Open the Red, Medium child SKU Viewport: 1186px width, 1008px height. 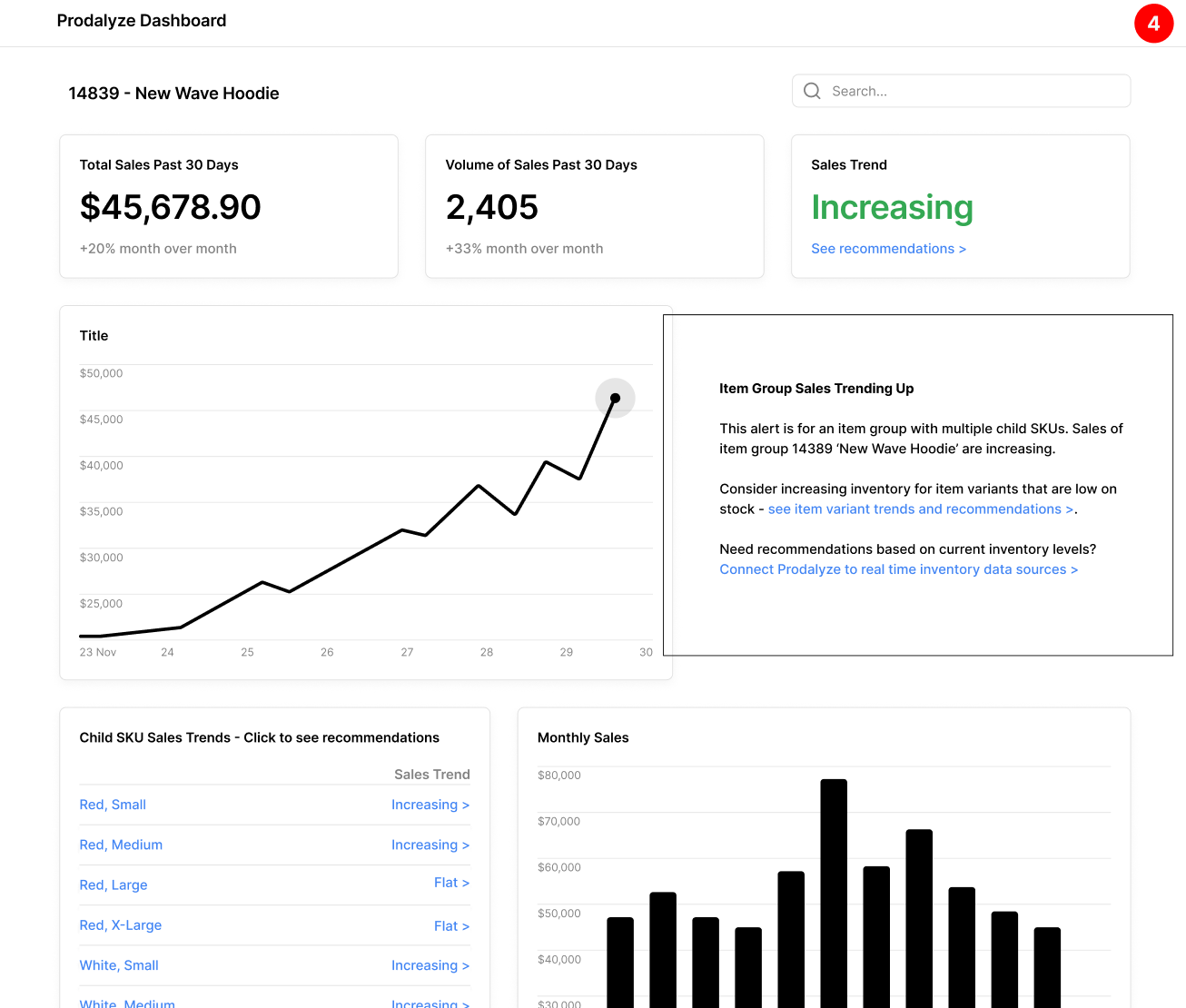(x=121, y=845)
